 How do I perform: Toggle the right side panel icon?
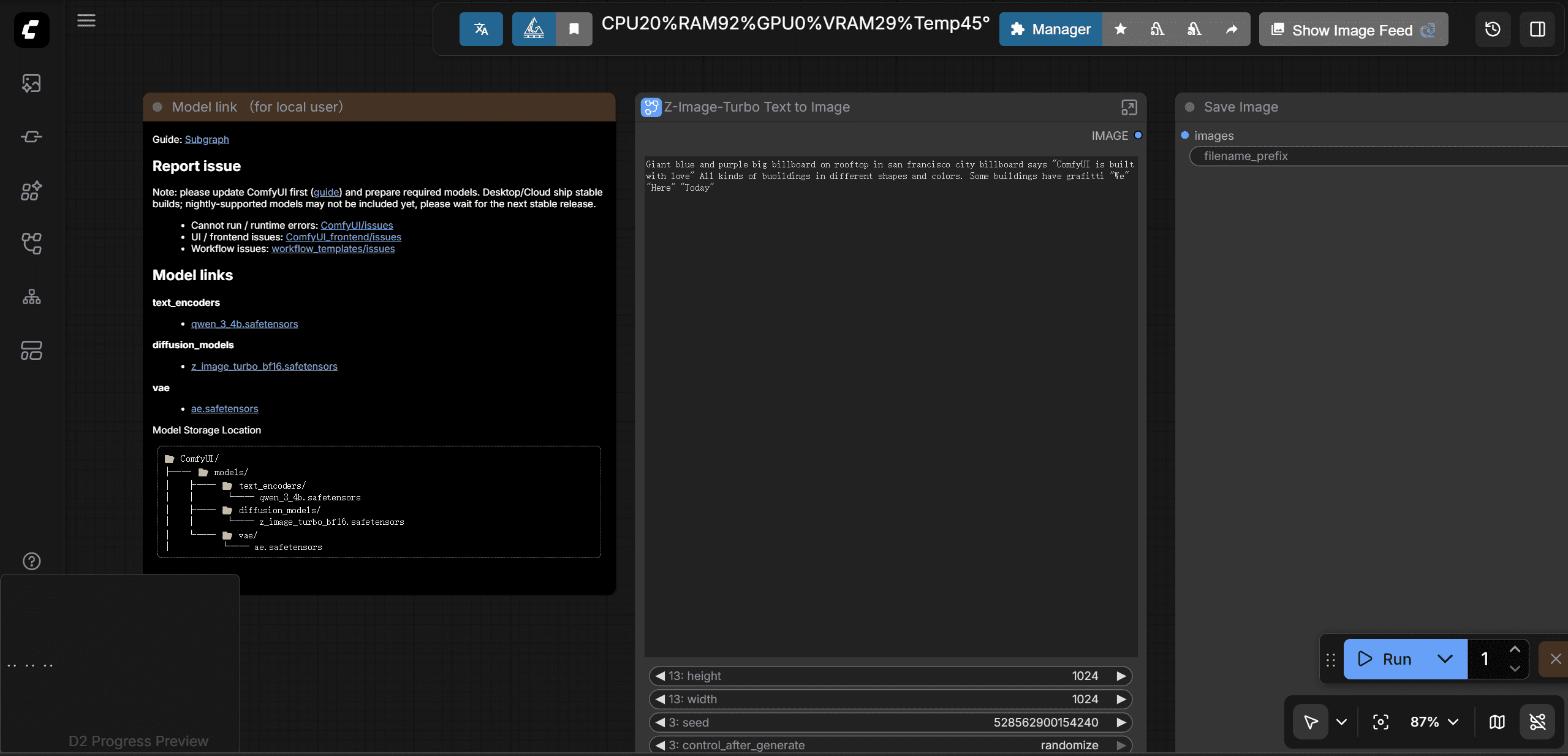(1537, 29)
